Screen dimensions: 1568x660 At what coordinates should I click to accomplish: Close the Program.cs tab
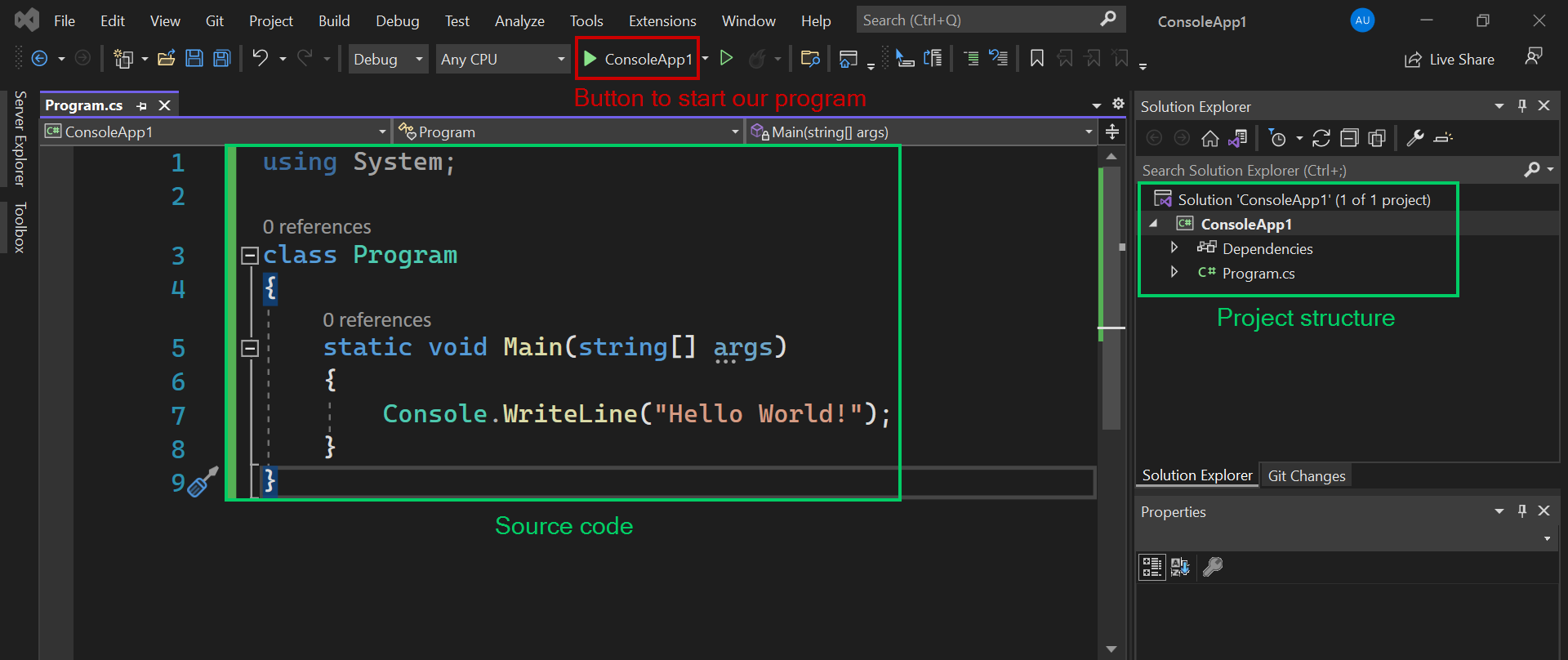click(164, 105)
